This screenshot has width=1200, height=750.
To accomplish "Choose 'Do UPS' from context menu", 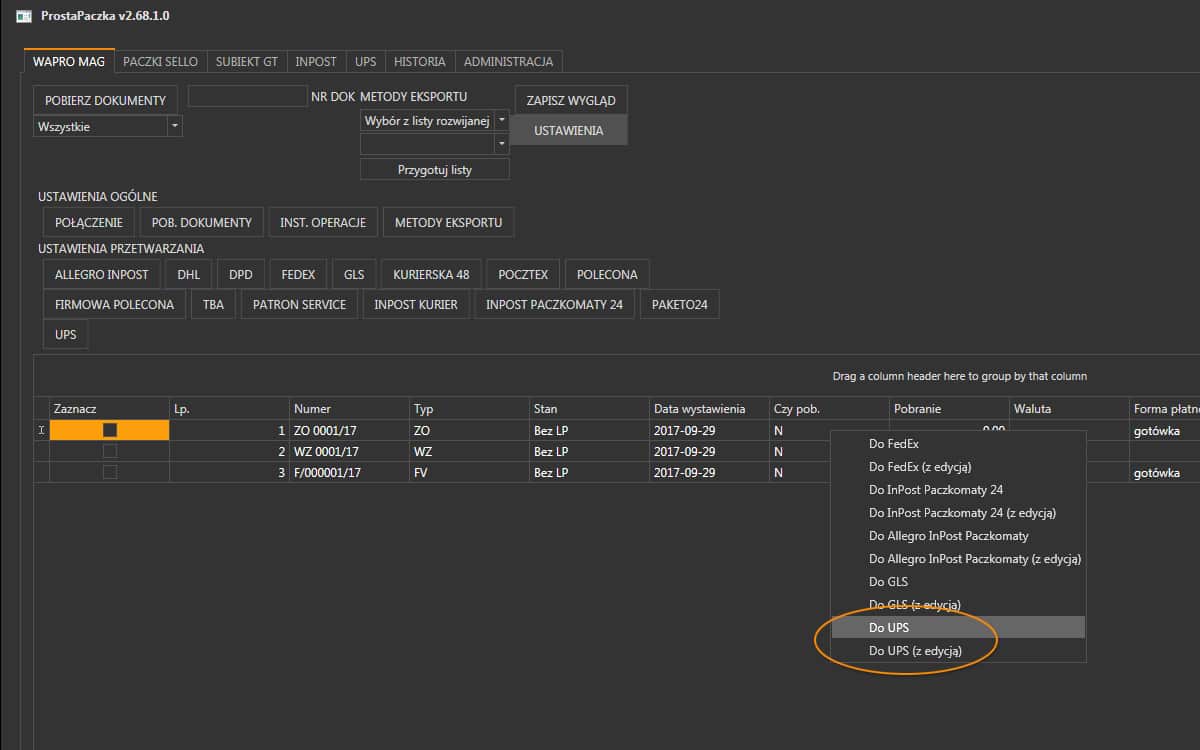I will click(x=958, y=627).
